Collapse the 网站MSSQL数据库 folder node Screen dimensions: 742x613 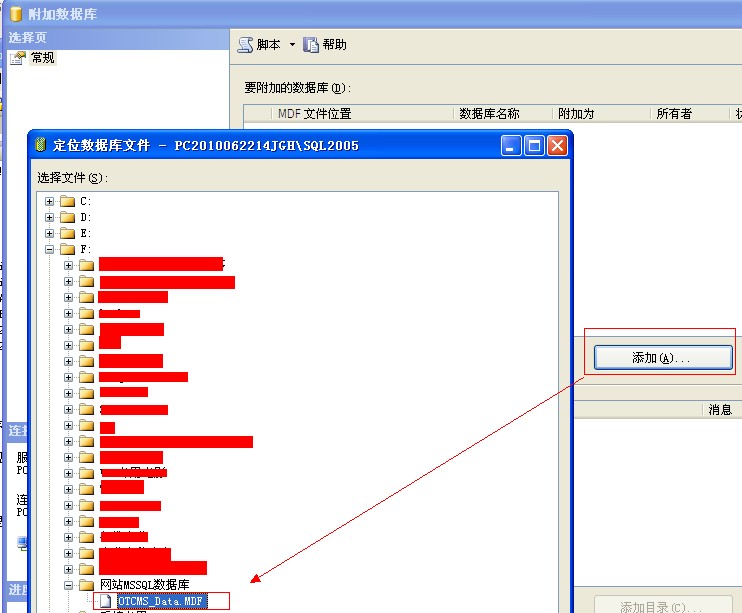tap(69, 585)
